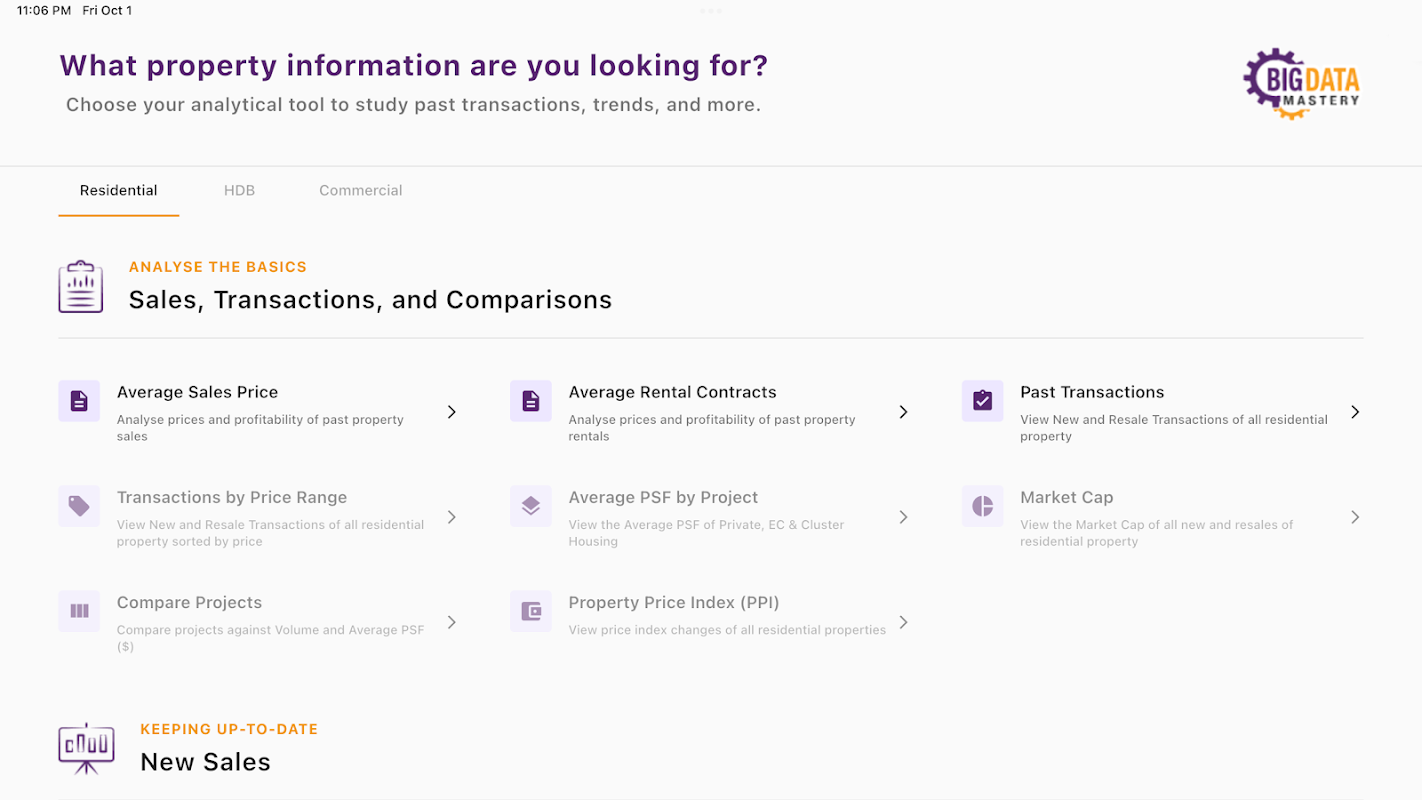The width and height of the screenshot is (1422, 800).
Task: Click the Compare Projects columns icon
Action: (79, 611)
